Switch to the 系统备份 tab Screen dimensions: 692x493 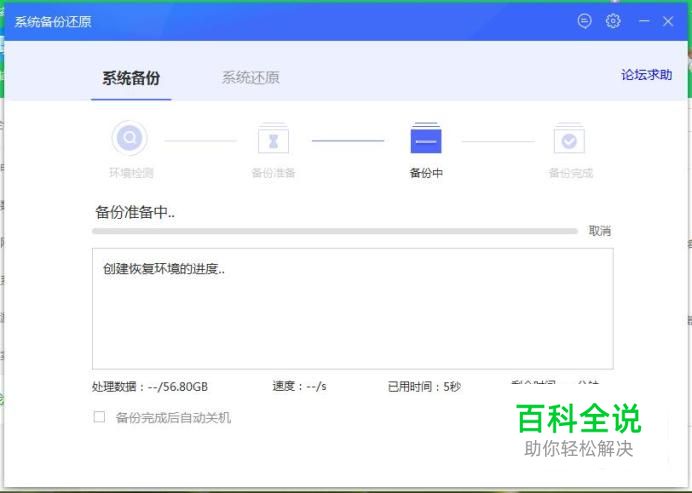[131, 78]
